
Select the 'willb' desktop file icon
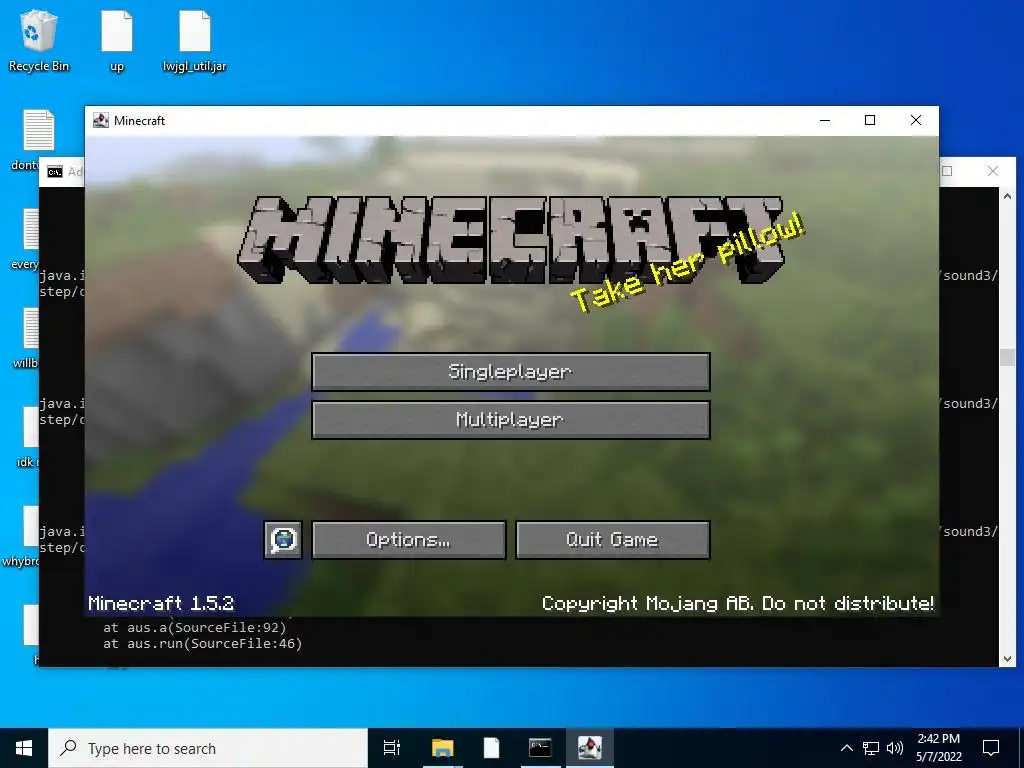click(31, 328)
